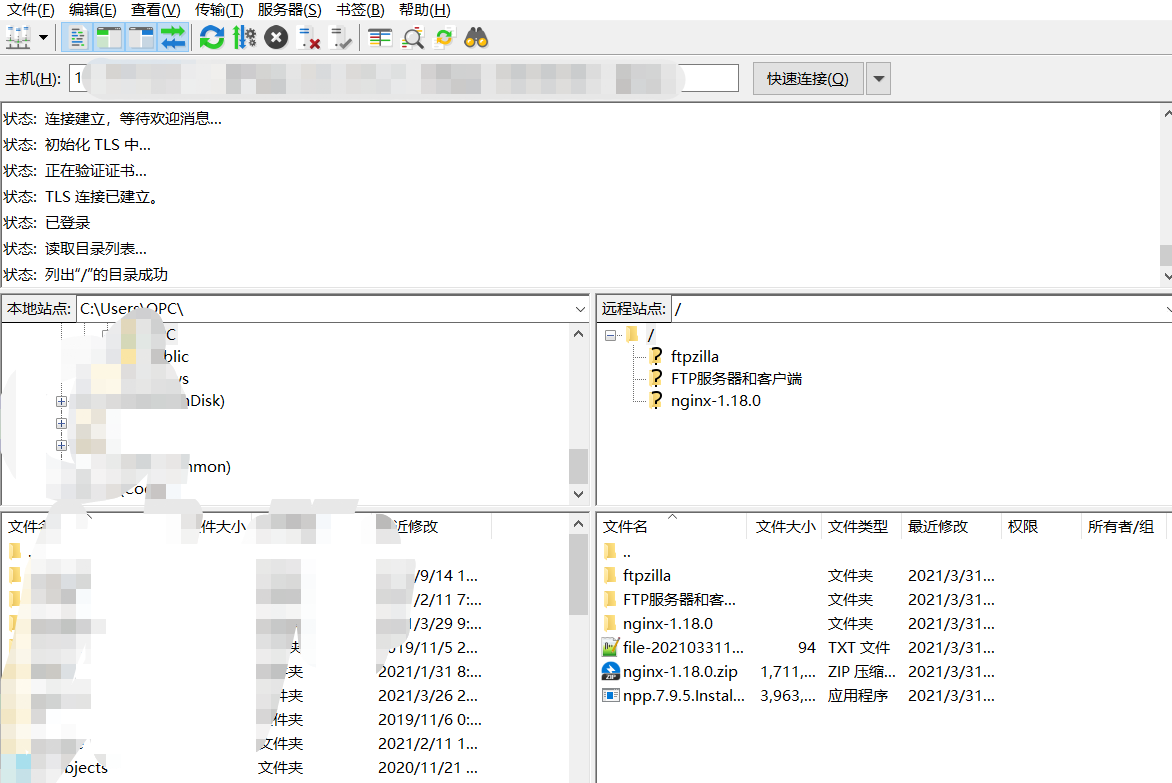Expand the nDisk) local tree node
1172x783 pixels.
tap(61, 401)
